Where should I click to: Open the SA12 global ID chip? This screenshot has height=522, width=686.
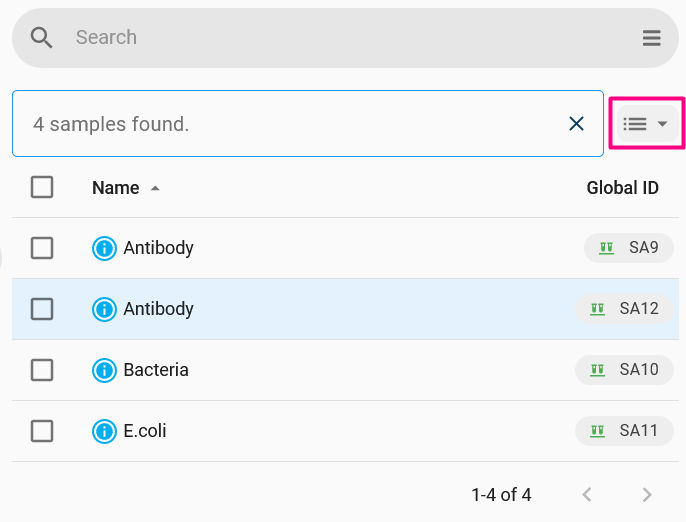pyautogui.click(x=624, y=309)
